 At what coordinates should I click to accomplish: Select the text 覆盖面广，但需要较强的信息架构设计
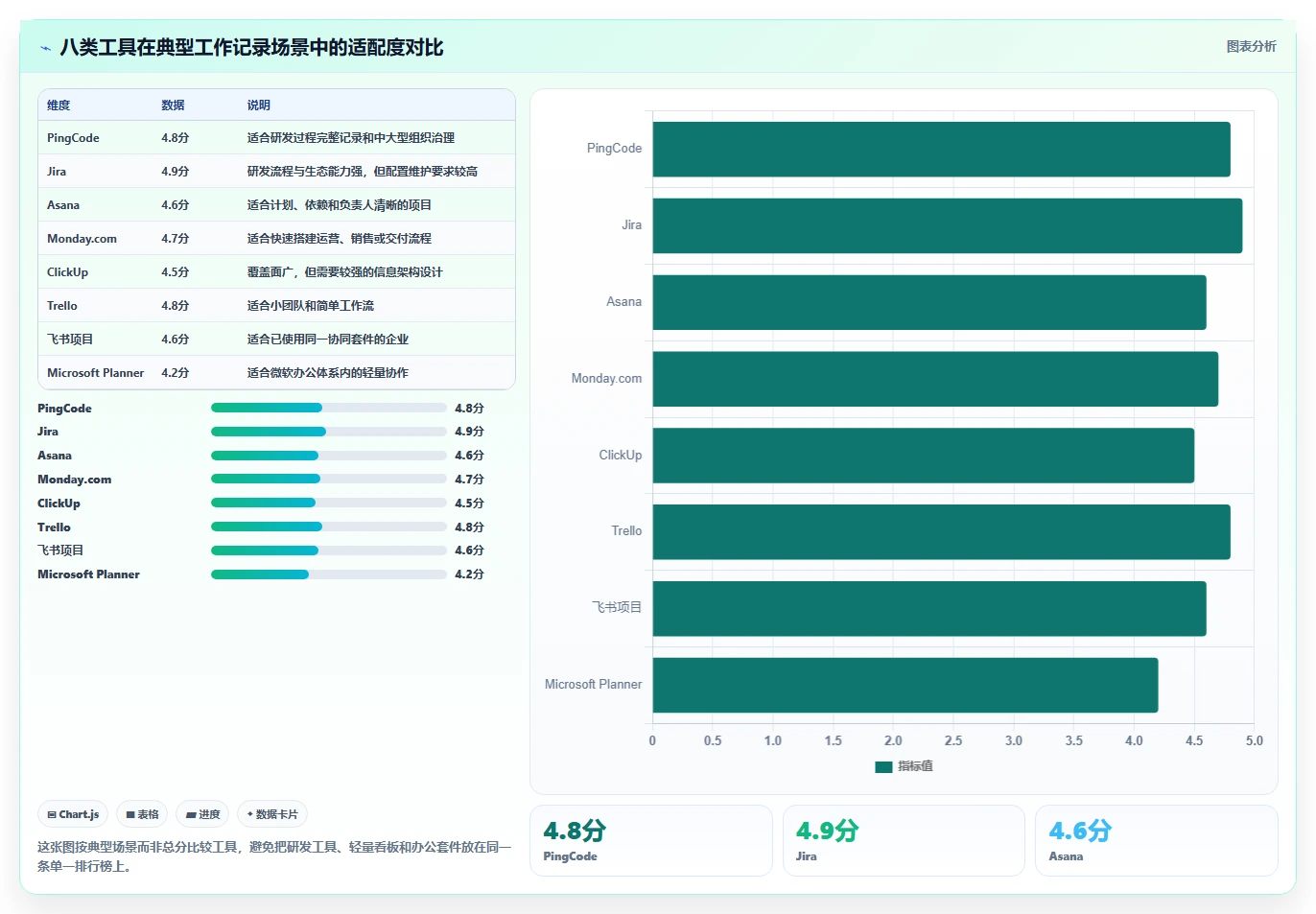coord(345,272)
